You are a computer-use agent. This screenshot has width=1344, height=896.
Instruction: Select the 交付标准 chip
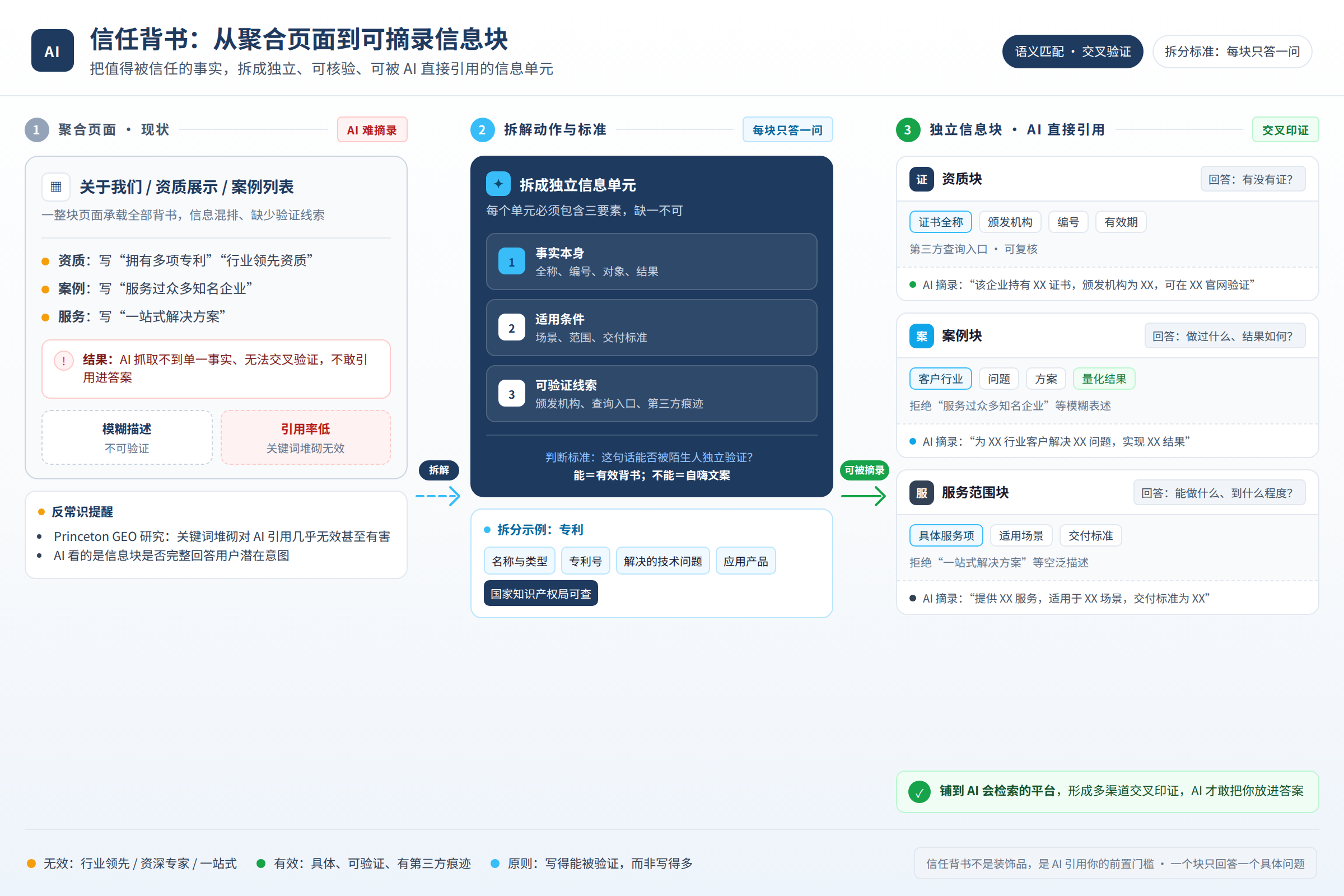[1091, 535]
